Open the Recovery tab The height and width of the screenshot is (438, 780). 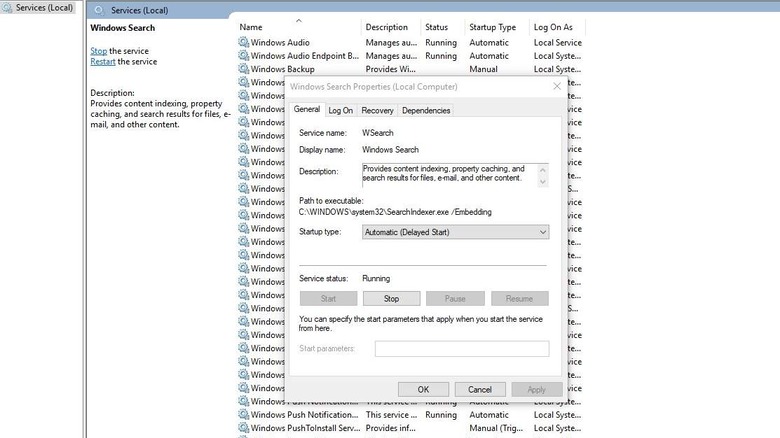pyautogui.click(x=377, y=110)
